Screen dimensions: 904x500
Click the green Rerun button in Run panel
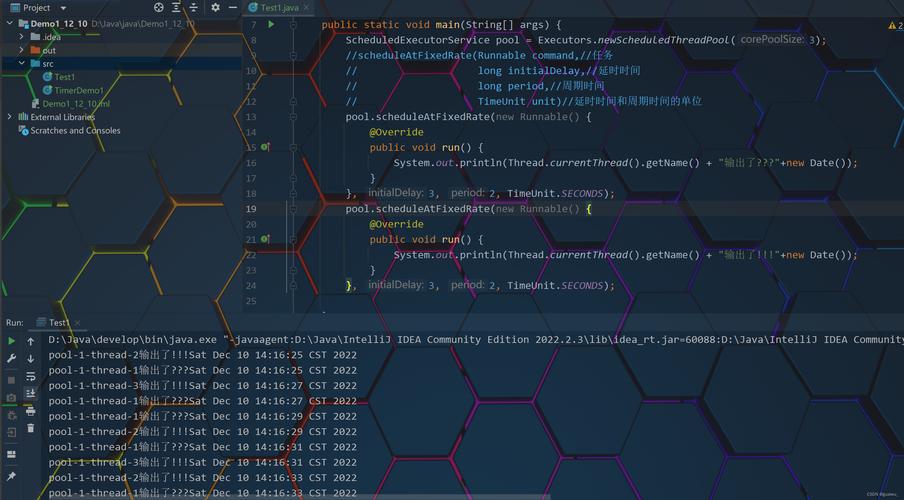click(x=11, y=341)
